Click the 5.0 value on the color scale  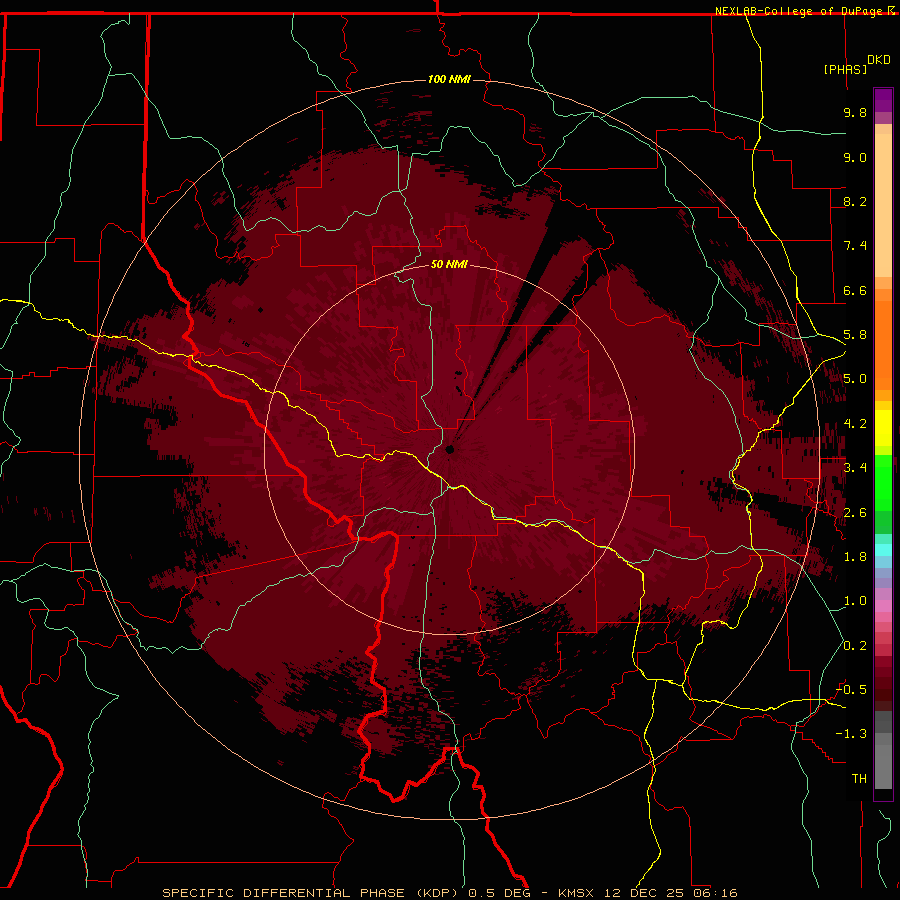point(855,379)
